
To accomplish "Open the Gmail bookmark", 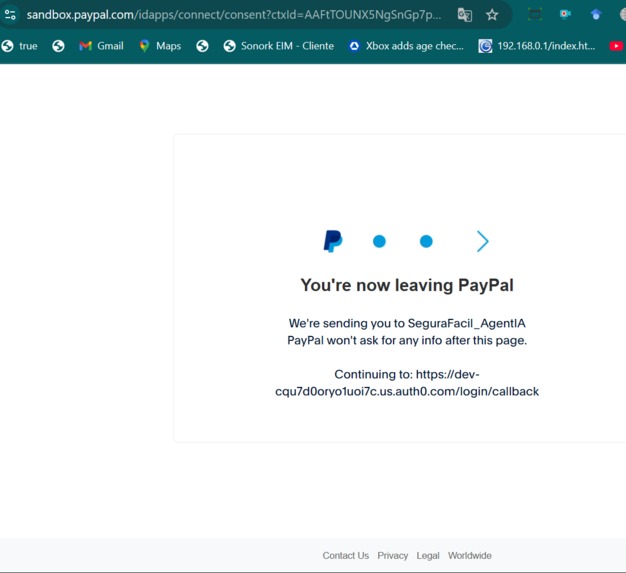I will [101, 46].
